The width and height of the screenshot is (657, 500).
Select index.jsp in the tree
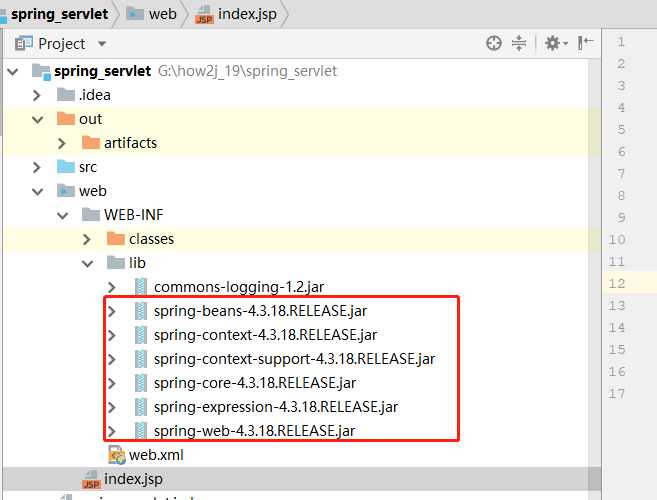(133, 479)
